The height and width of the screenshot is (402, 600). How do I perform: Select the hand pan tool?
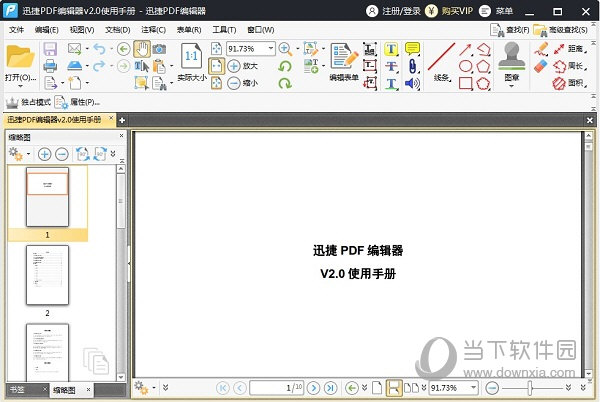pyautogui.click(x=142, y=49)
